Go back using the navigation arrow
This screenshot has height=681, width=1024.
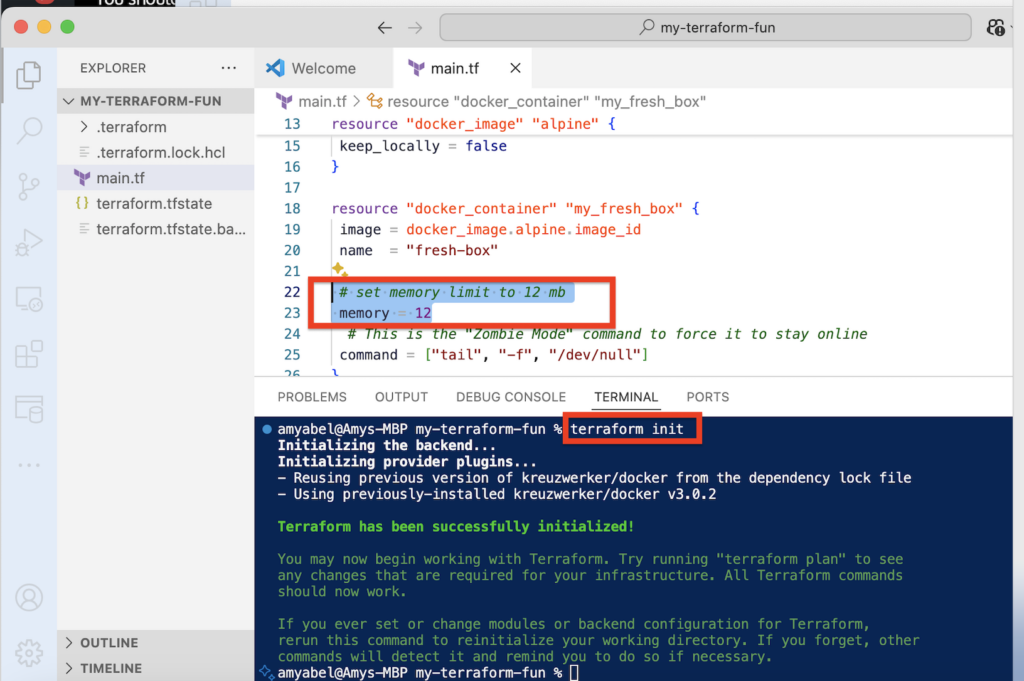[385, 28]
